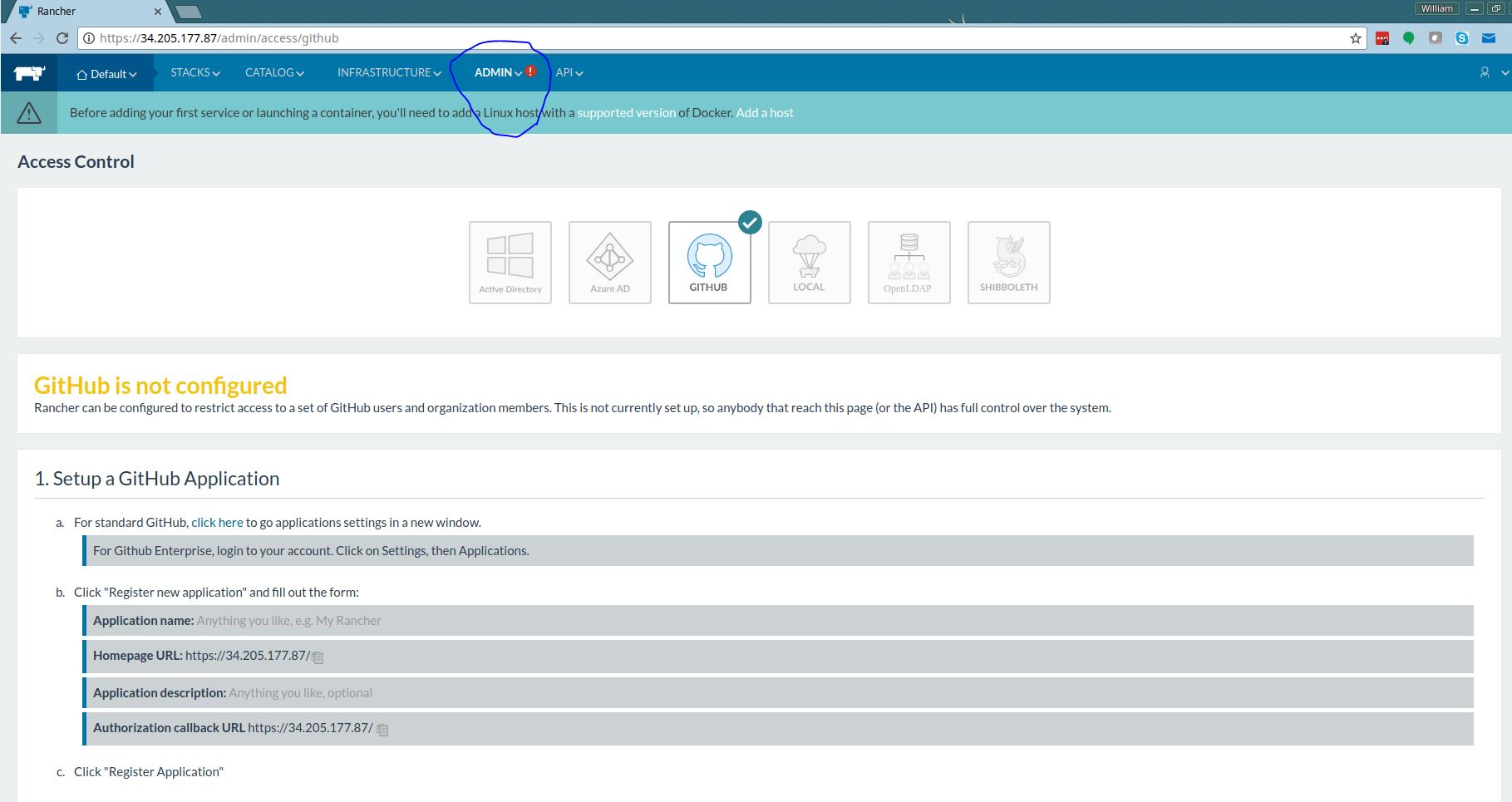
Task: Switch to the Rancher tab
Action: pyautogui.click(x=87, y=12)
